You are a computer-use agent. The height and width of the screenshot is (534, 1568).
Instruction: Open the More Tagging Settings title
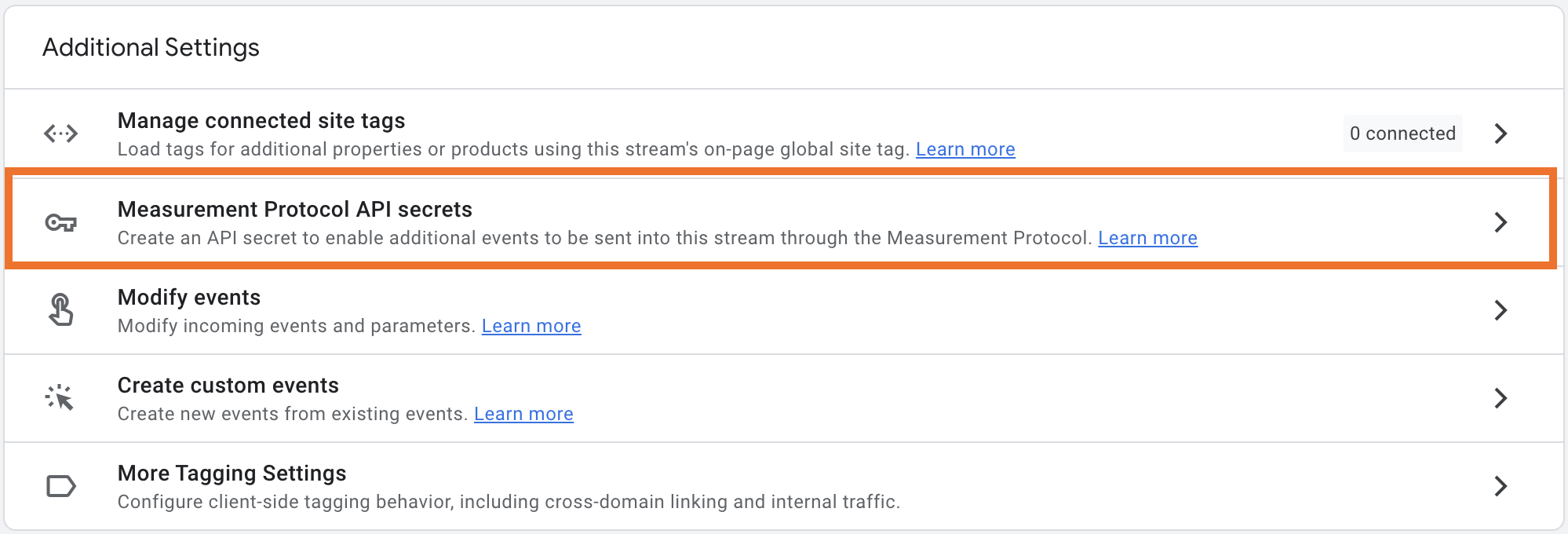[232, 473]
